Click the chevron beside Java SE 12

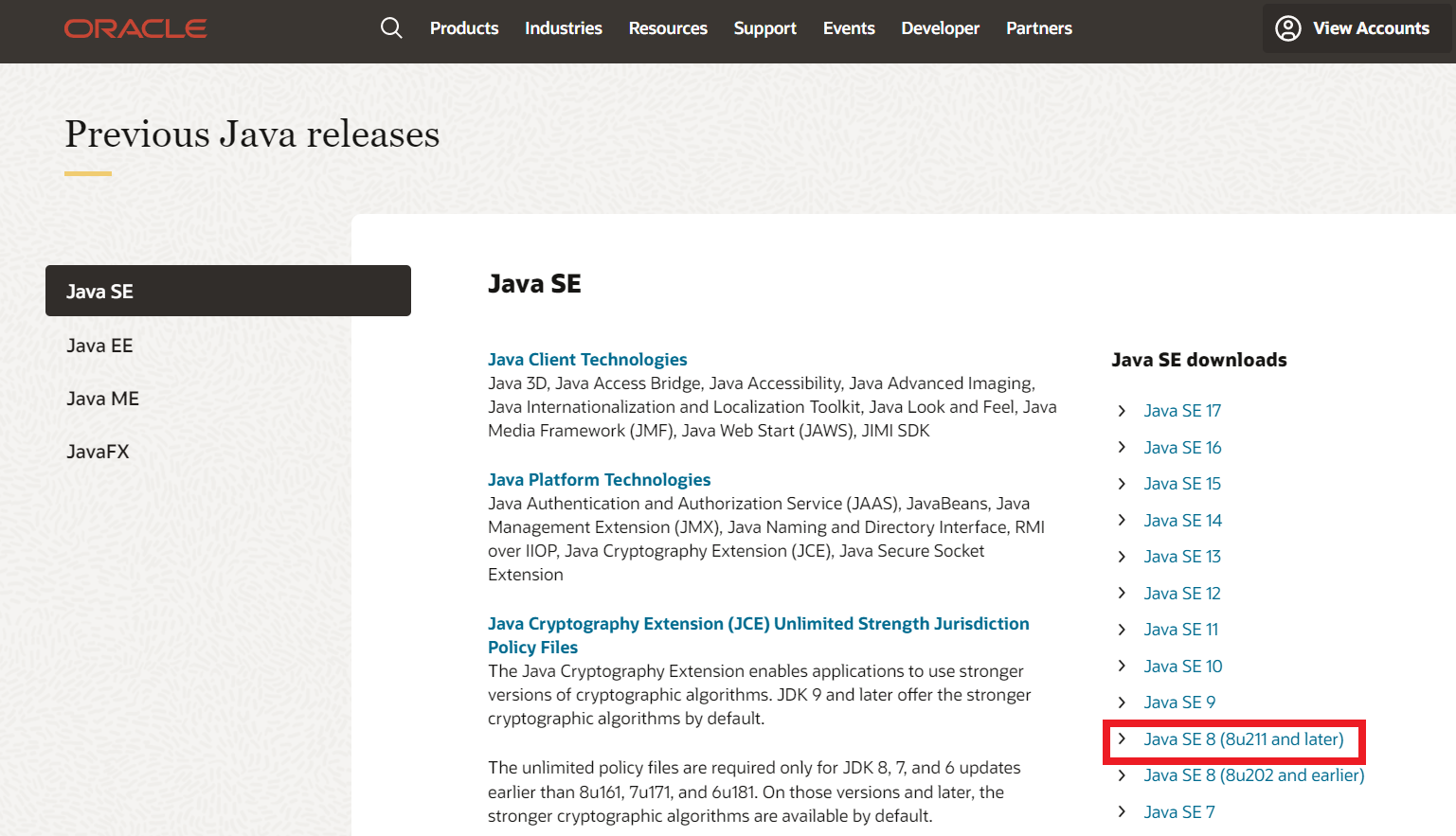(x=1122, y=593)
